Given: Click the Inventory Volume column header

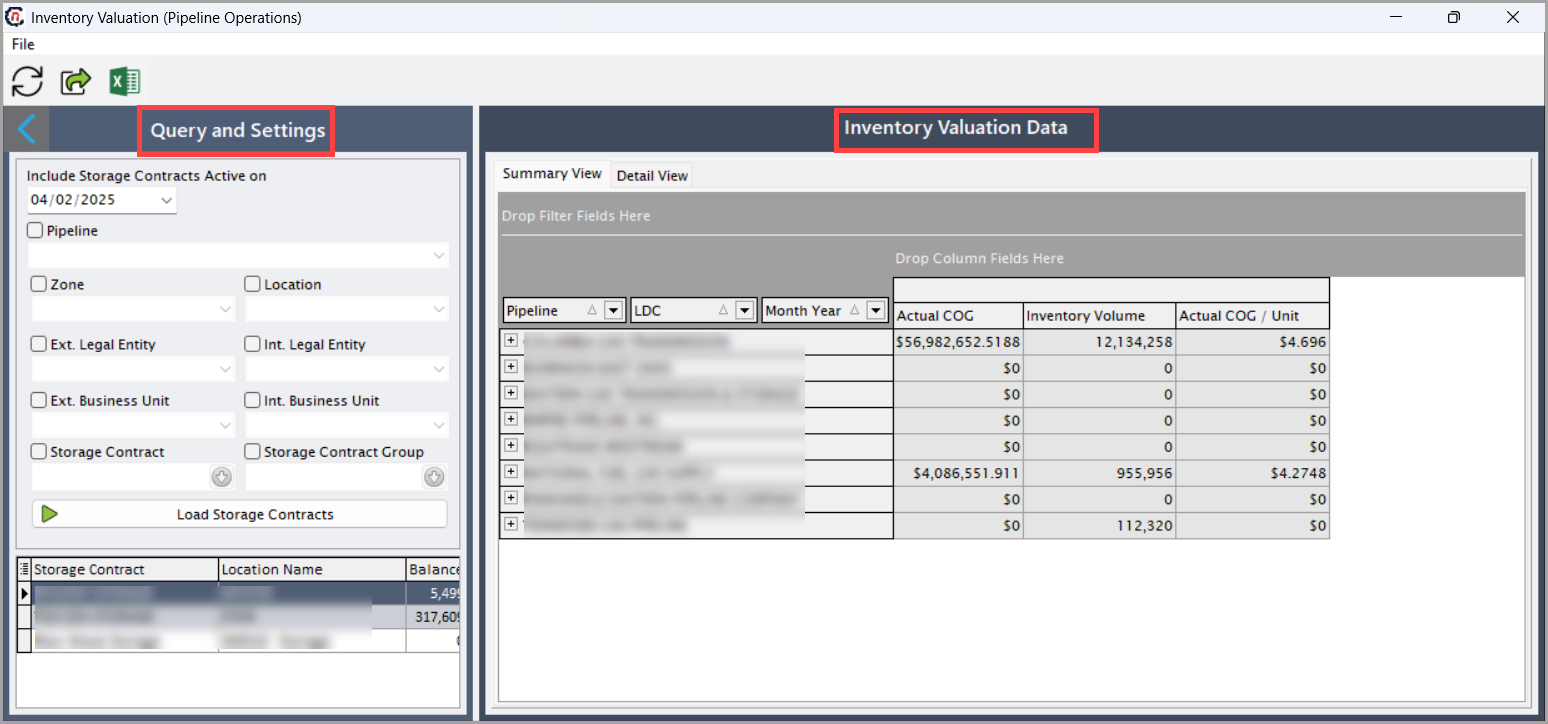Looking at the screenshot, I should 1099,315.
